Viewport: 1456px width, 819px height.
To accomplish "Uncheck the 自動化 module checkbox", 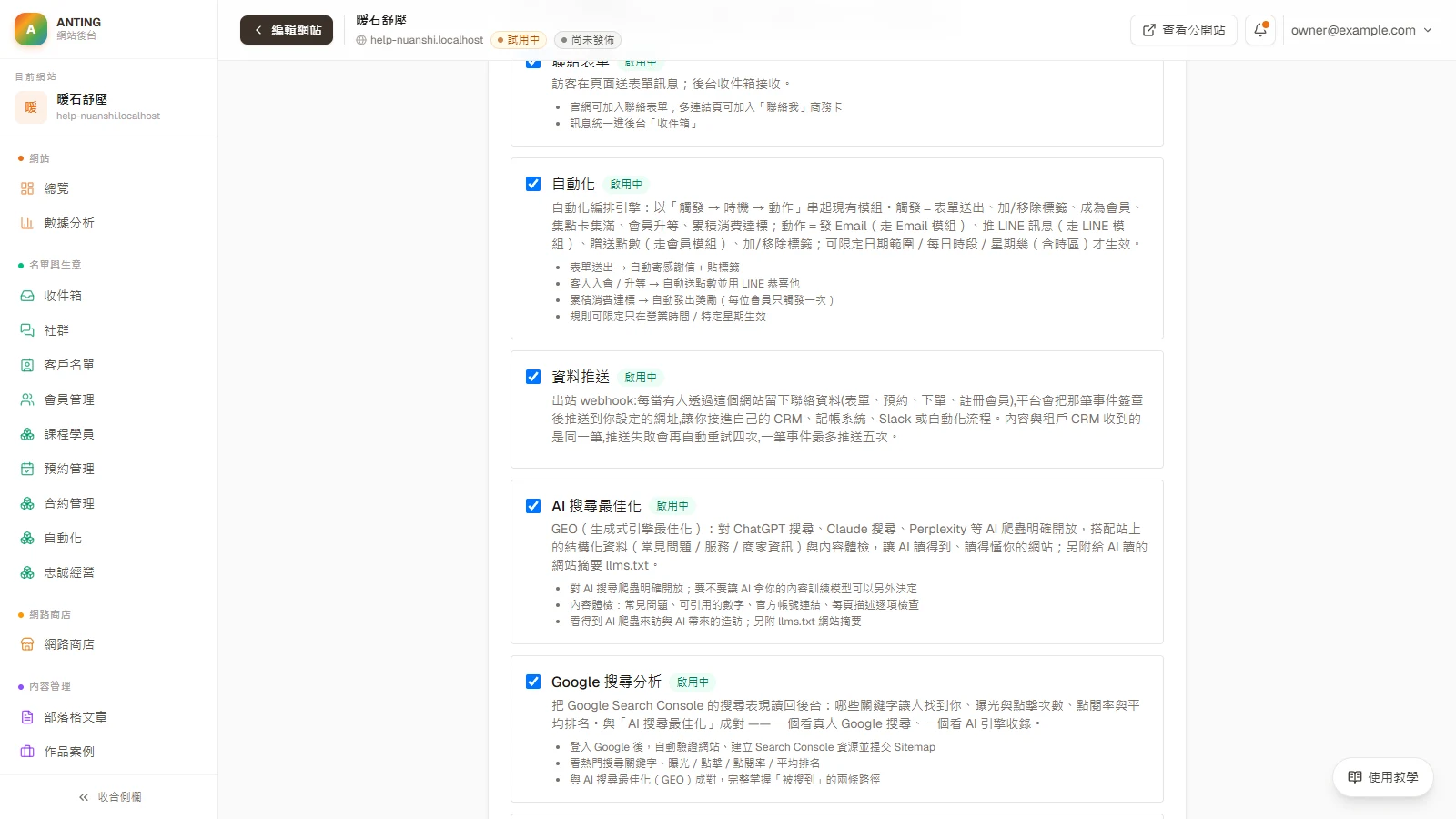I will tap(533, 184).
